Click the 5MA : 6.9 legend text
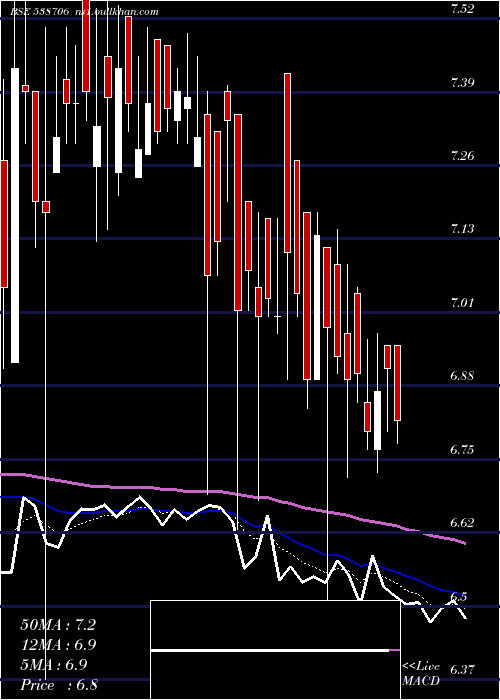Image resolution: width=500 pixels, height=700 pixels. coord(54,665)
